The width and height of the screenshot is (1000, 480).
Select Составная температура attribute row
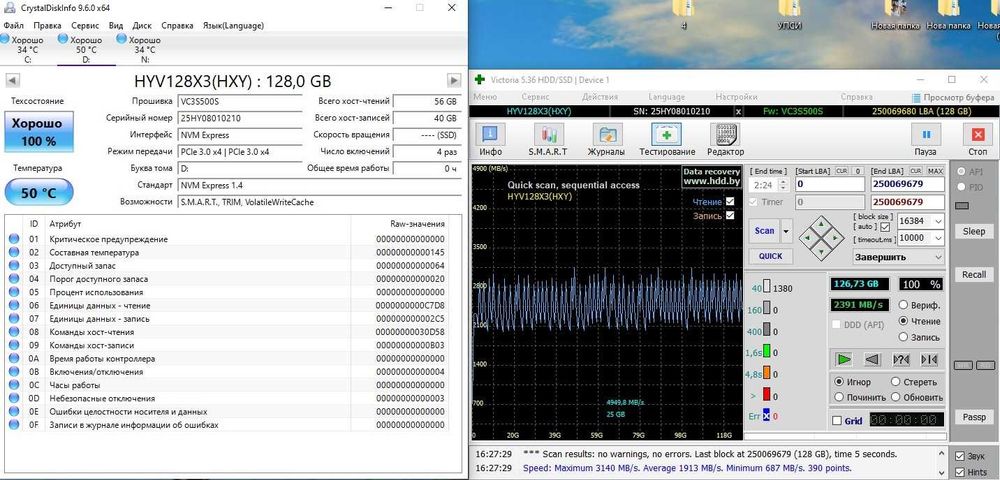coord(226,252)
